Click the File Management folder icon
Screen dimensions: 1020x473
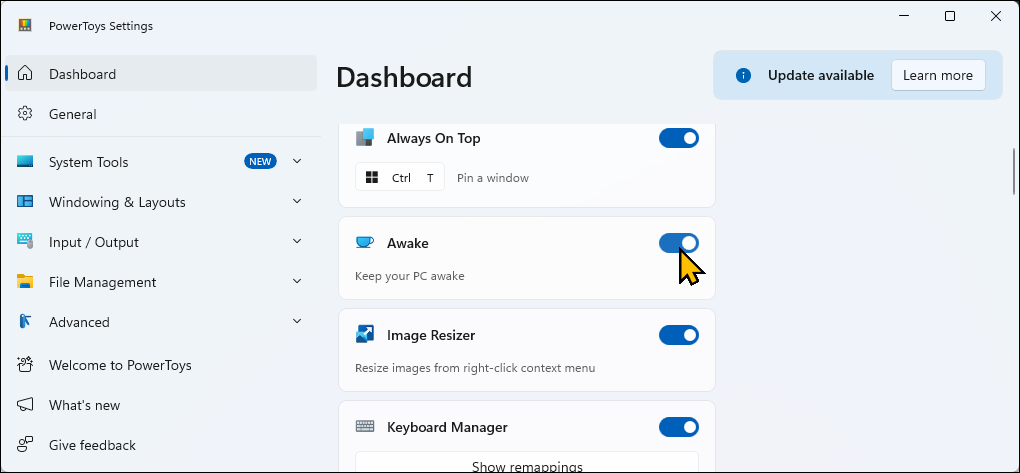(25, 282)
